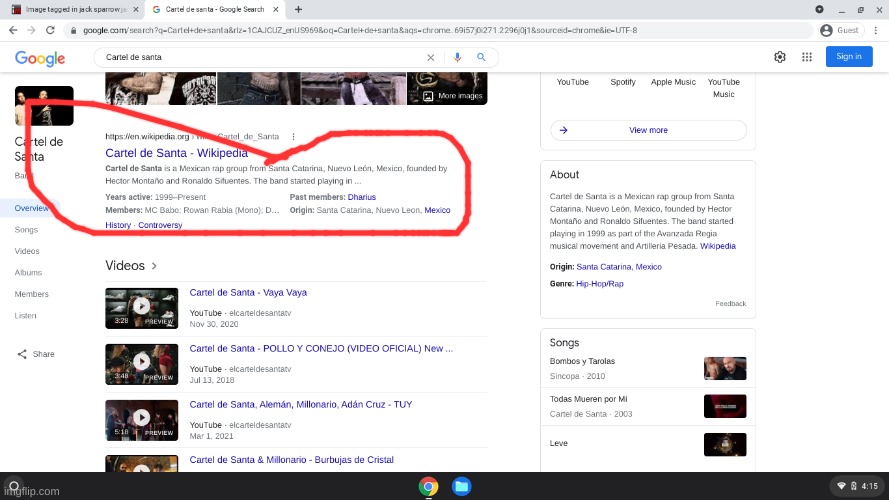Open the Controversy sitelink
Image resolution: width=889 pixels, height=500 pixels.
(160, 225)
